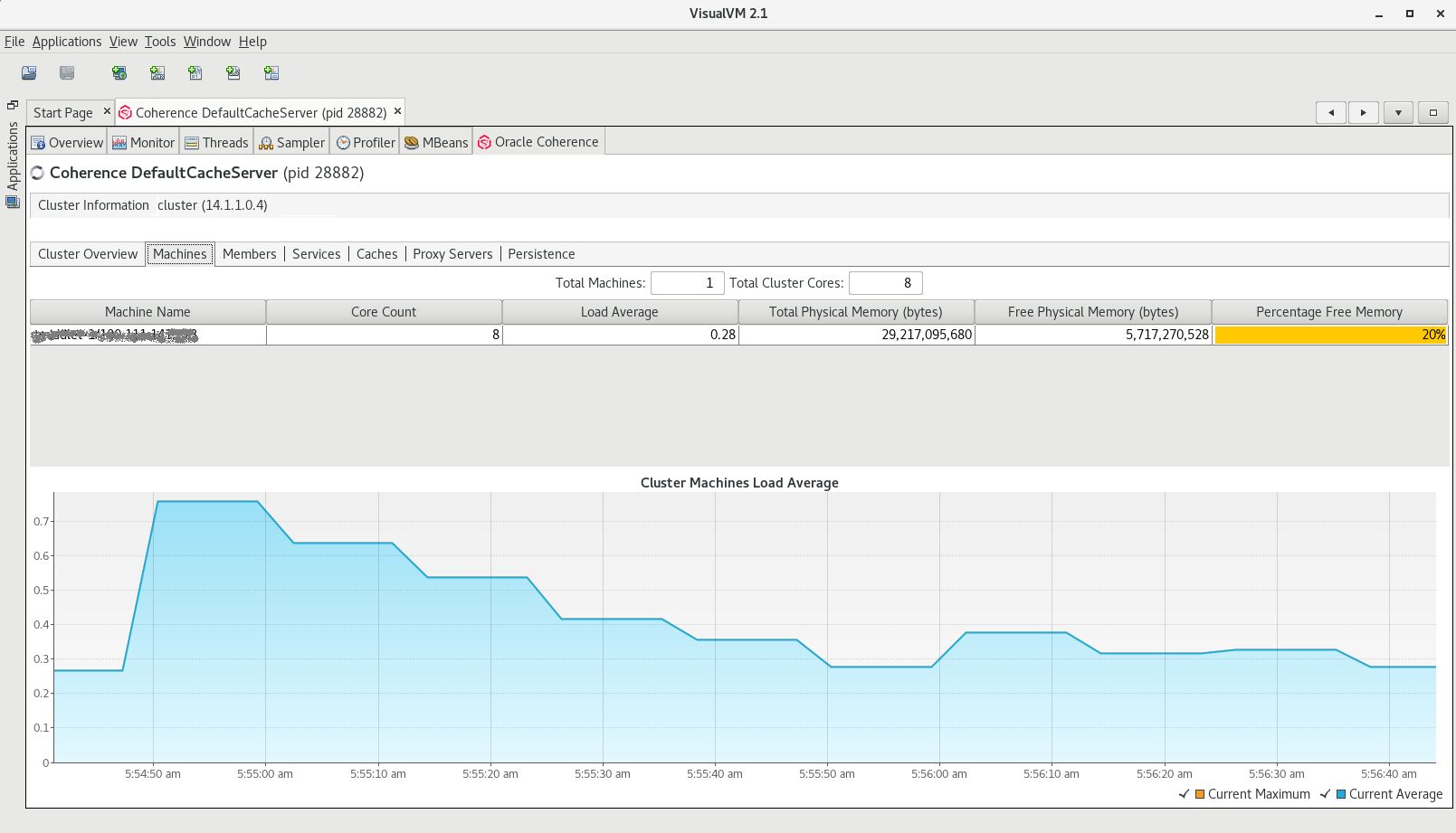Open the View menu

[123, 42]
